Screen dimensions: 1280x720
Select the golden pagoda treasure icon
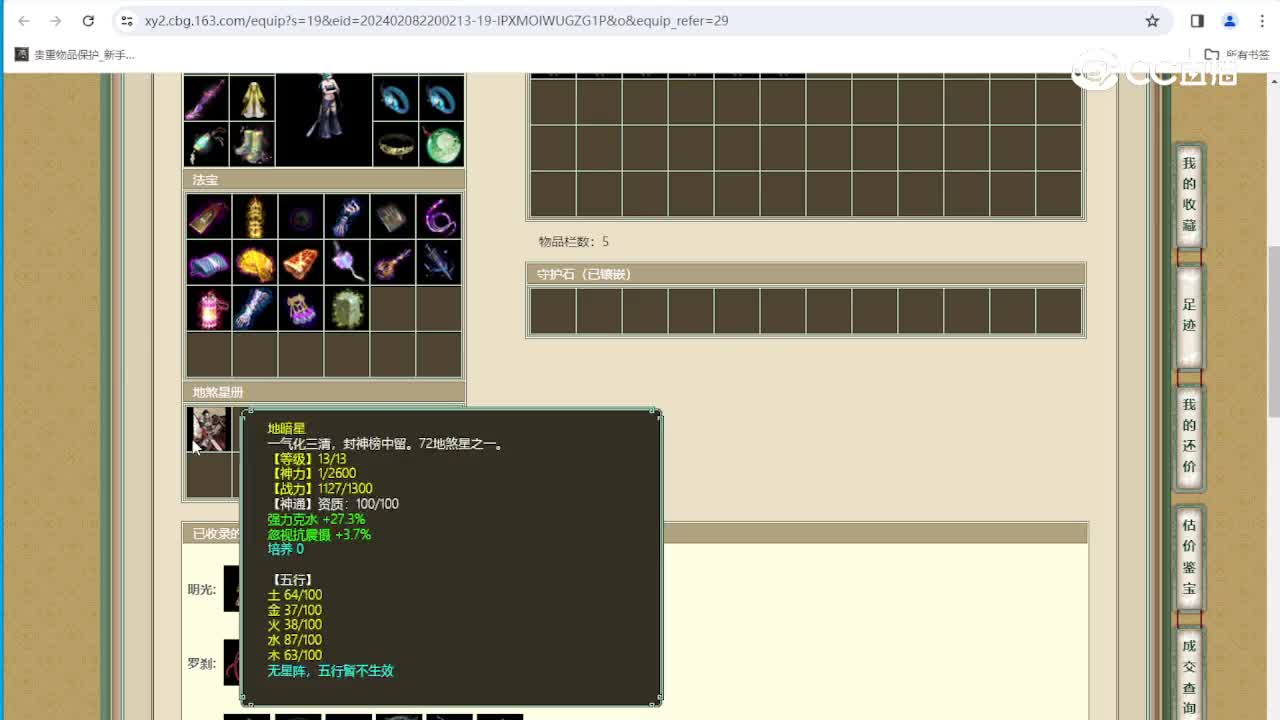point(254,216)
